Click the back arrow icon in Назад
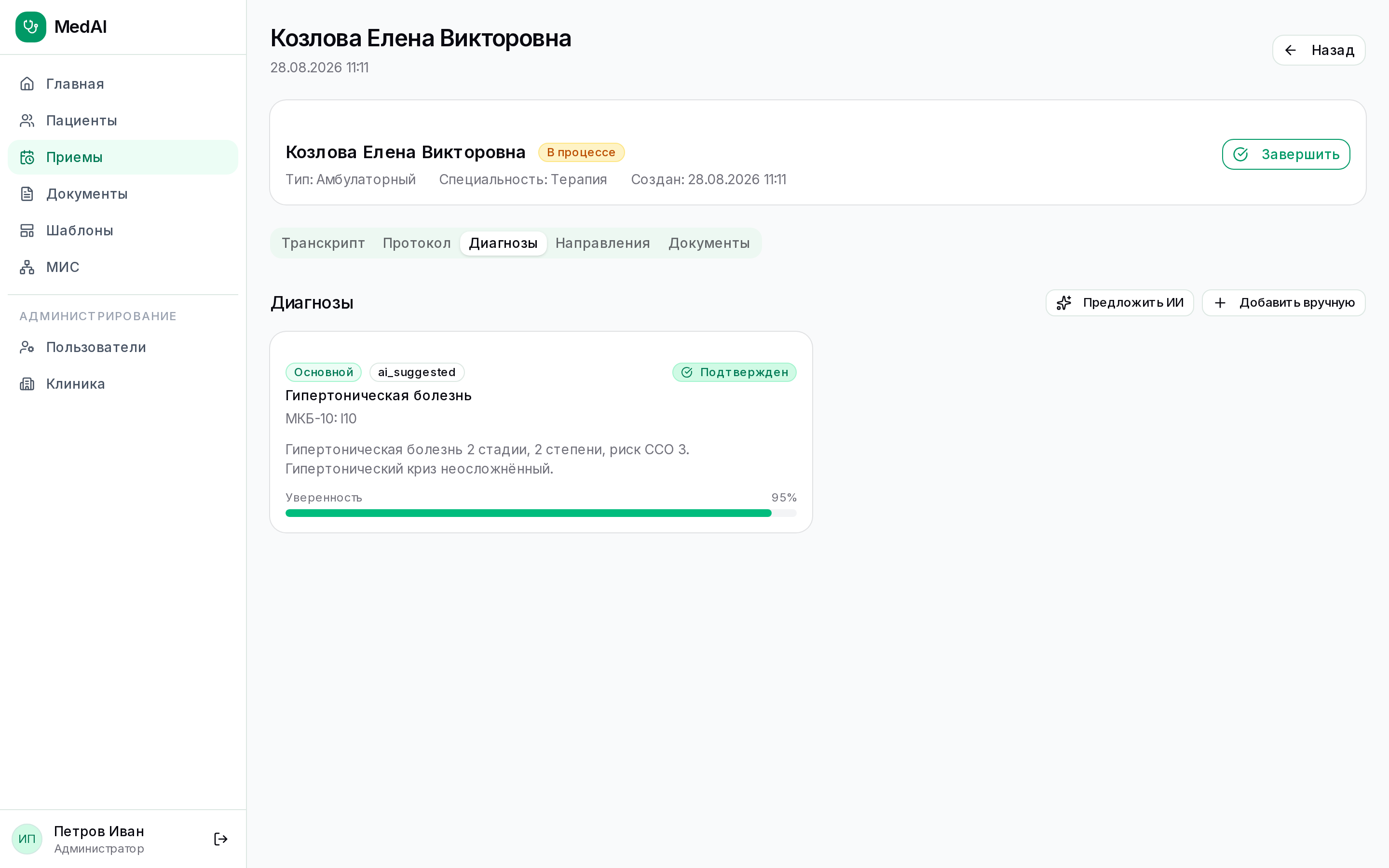 1290,51
